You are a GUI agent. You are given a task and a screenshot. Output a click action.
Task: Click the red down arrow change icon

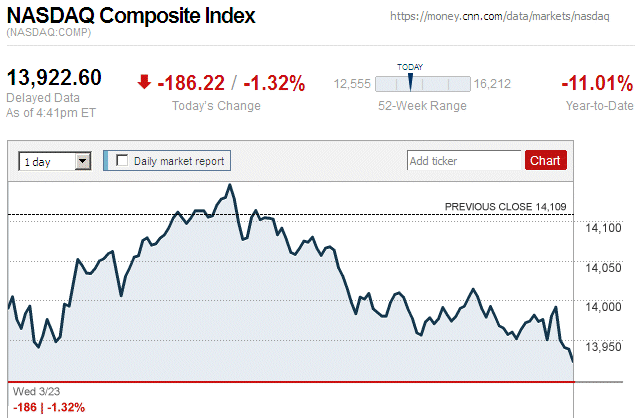pos(145,82)
